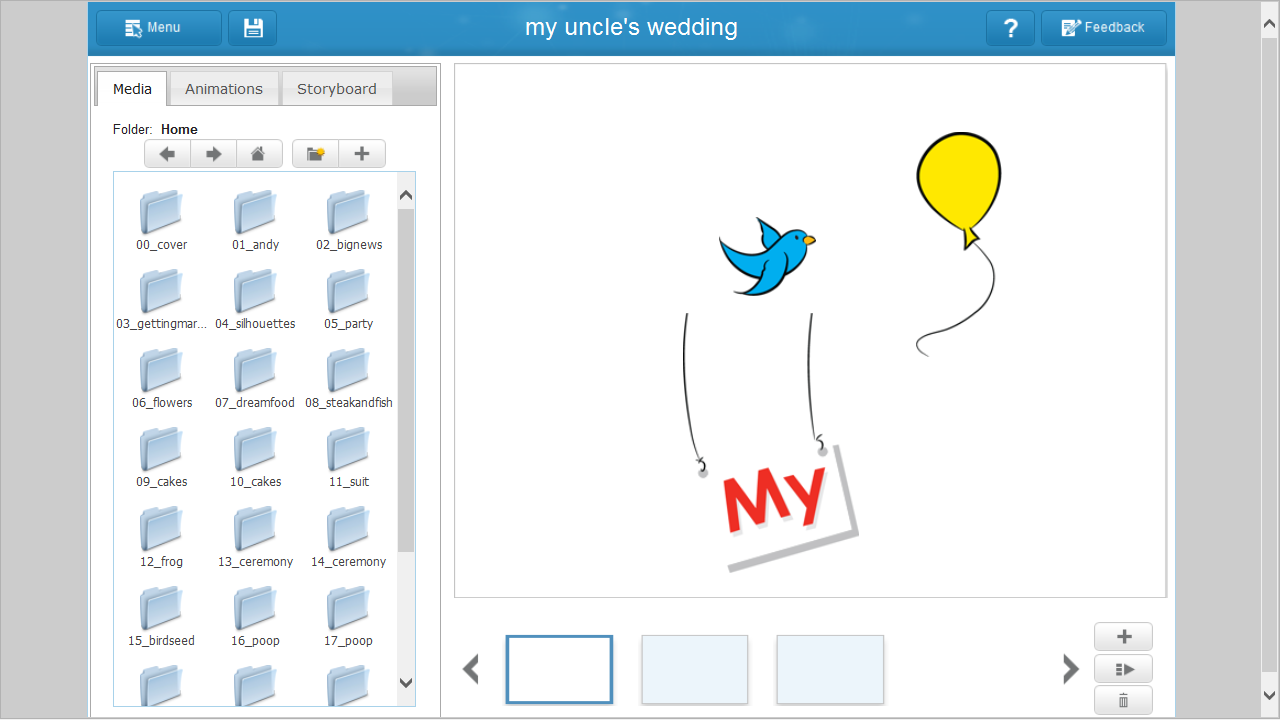The image size is (1280, 720).
Task: Switch to the Animations tab
Action: point(224,88)
